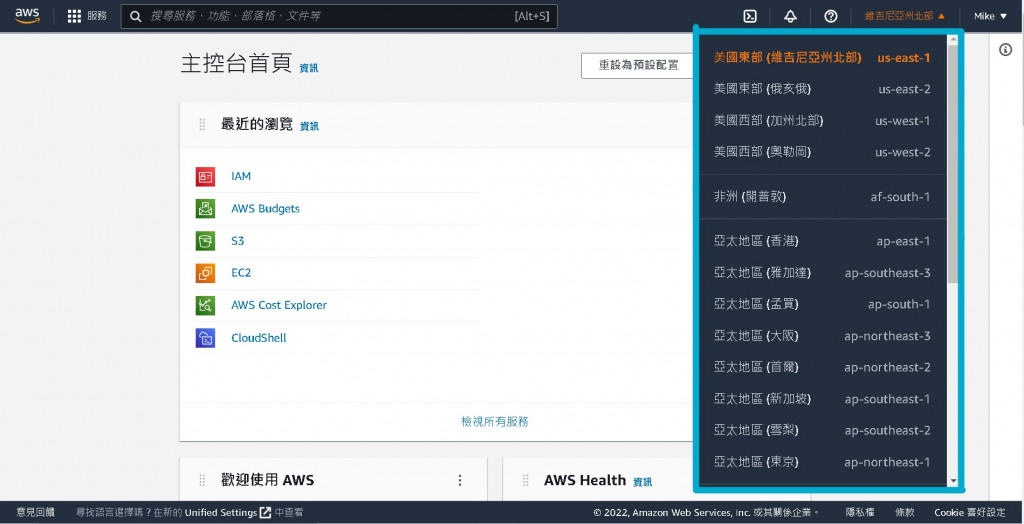Image resolution: width=1024 pixels, height=524 pixels.
Task: Select region 亞太地區 (首爾) ap-northeast-2
Action: point(822,367)
